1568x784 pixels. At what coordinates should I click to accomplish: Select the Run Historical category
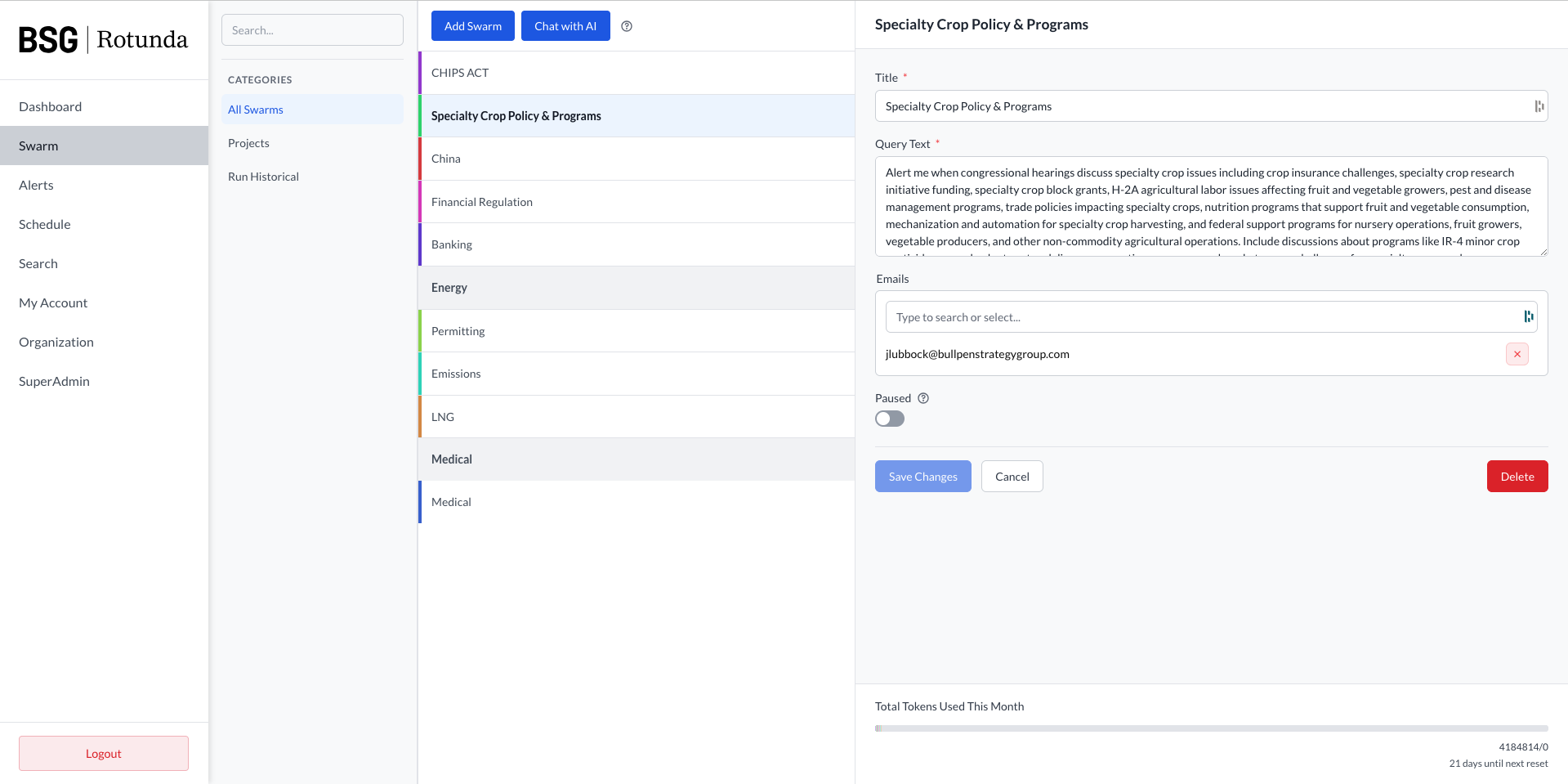tap(264, 177)
